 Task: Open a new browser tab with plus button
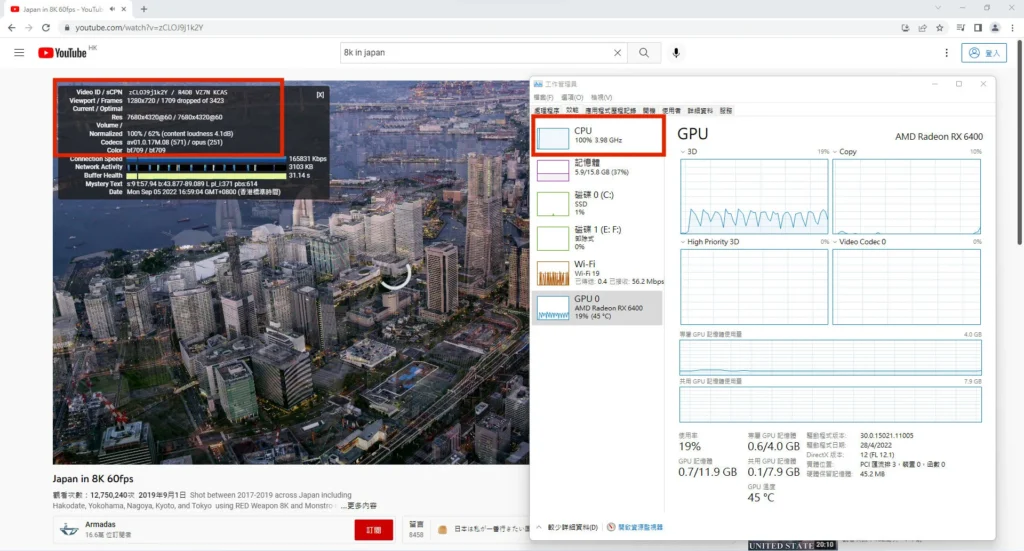[x=143, y=8]
